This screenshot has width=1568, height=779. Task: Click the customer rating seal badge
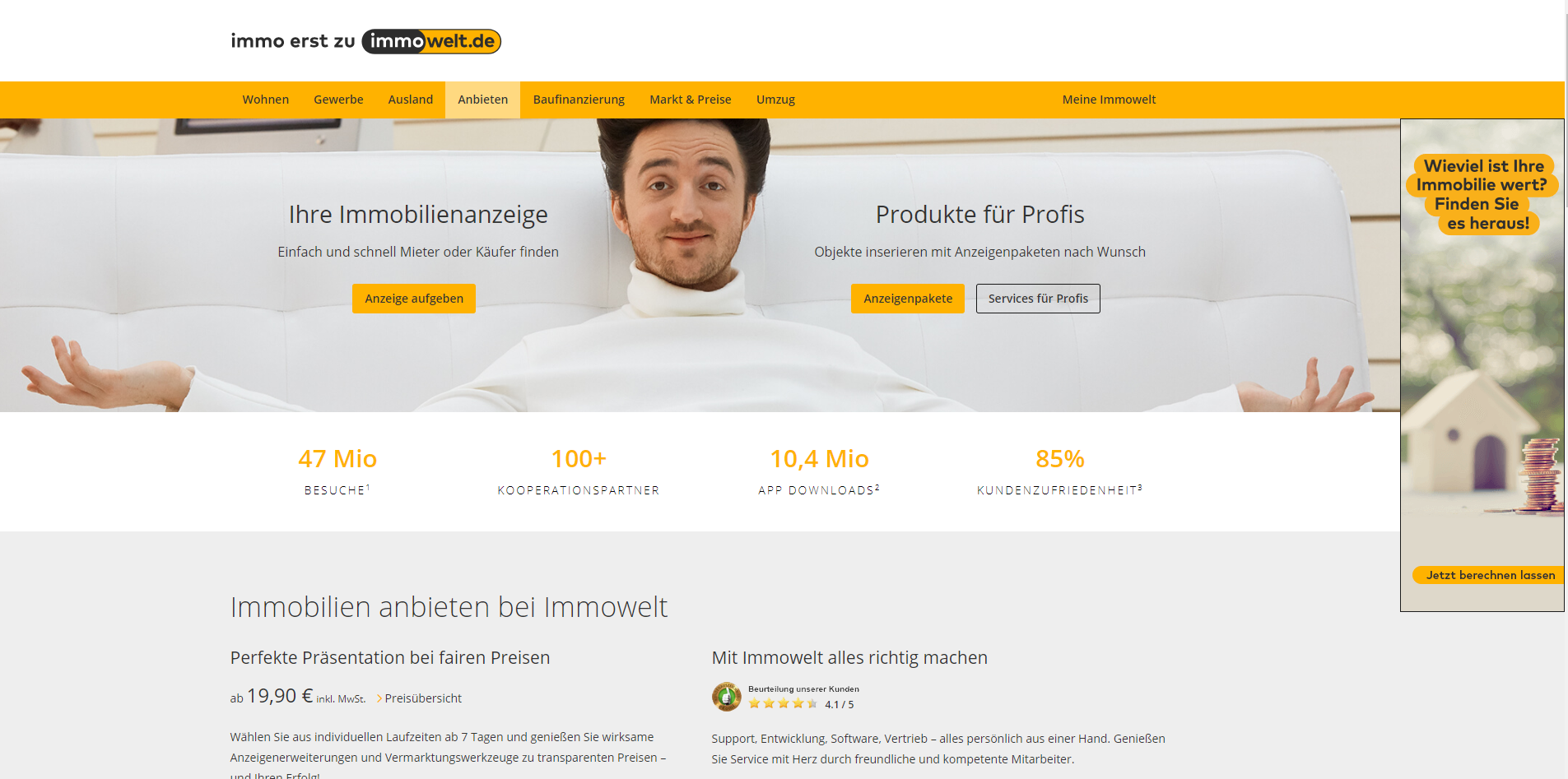coord(726,697)
